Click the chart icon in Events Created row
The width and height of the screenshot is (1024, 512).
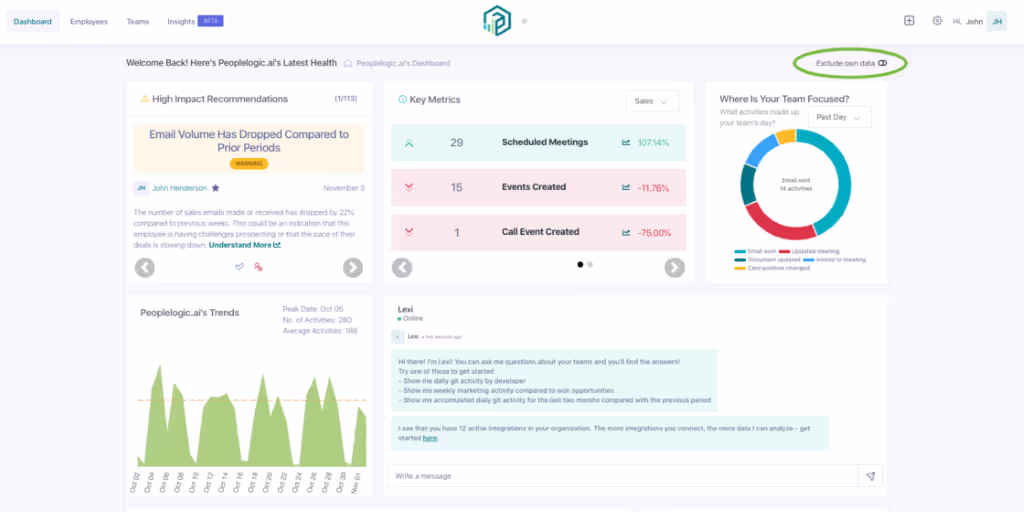pyautogui.click(x=626, y=187)
